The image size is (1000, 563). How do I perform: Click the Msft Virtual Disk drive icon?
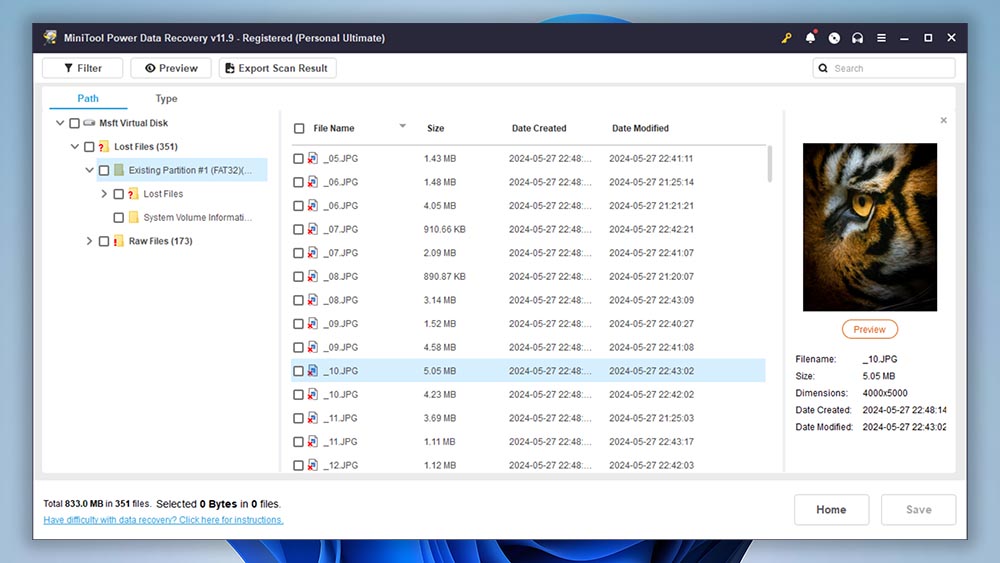[89, 122]
